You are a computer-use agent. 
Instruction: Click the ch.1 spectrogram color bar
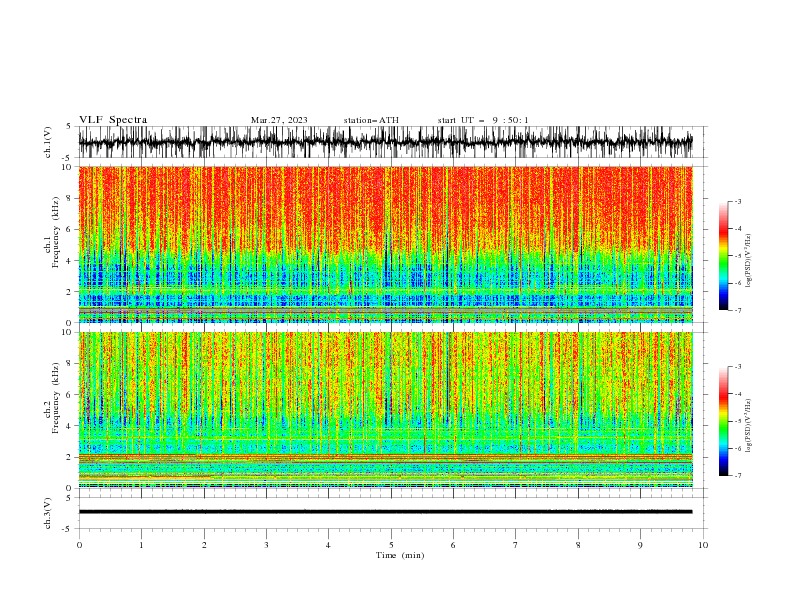(723, 255)
